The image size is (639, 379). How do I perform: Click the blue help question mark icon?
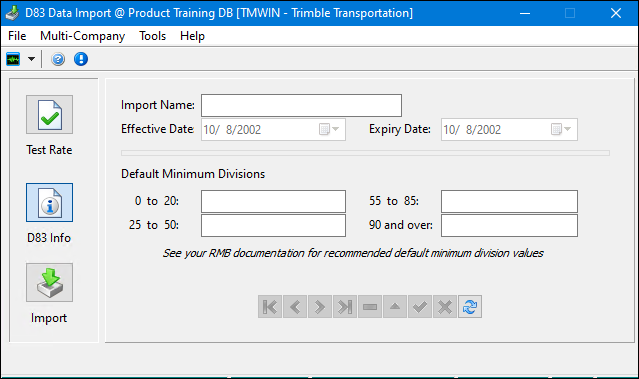coord(58,59)
